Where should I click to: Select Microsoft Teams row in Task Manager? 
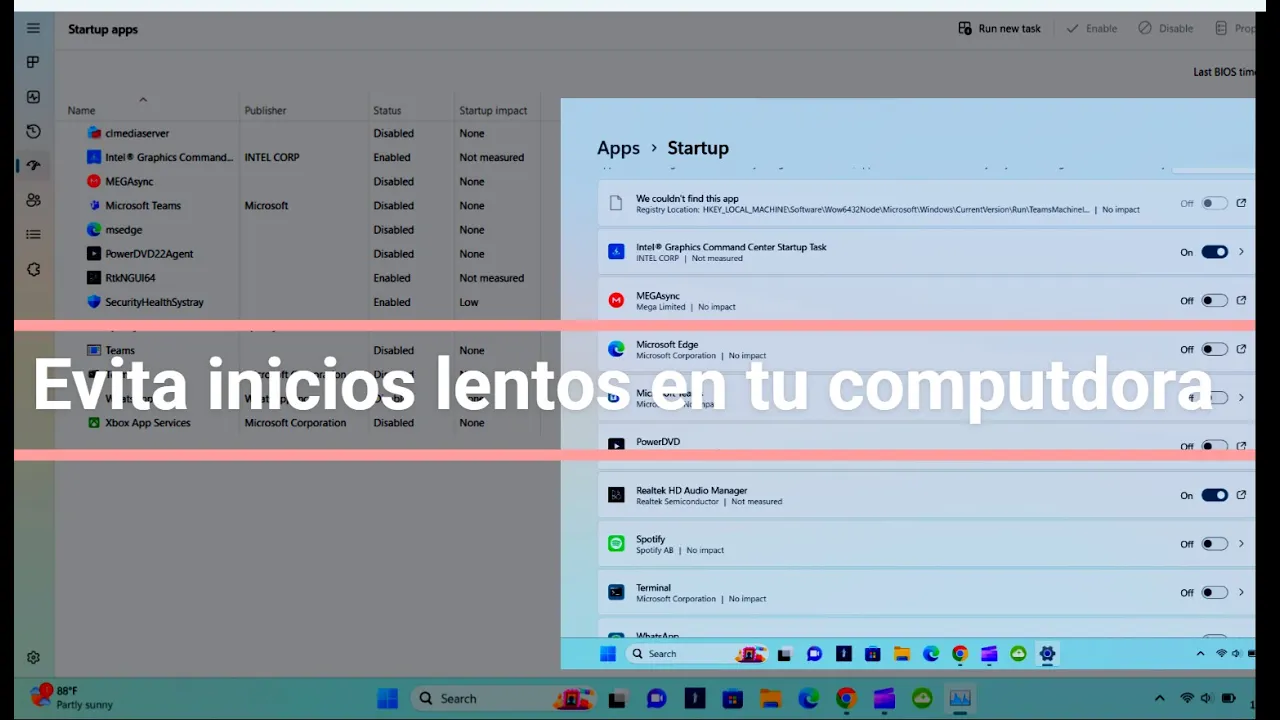[300, 205]
